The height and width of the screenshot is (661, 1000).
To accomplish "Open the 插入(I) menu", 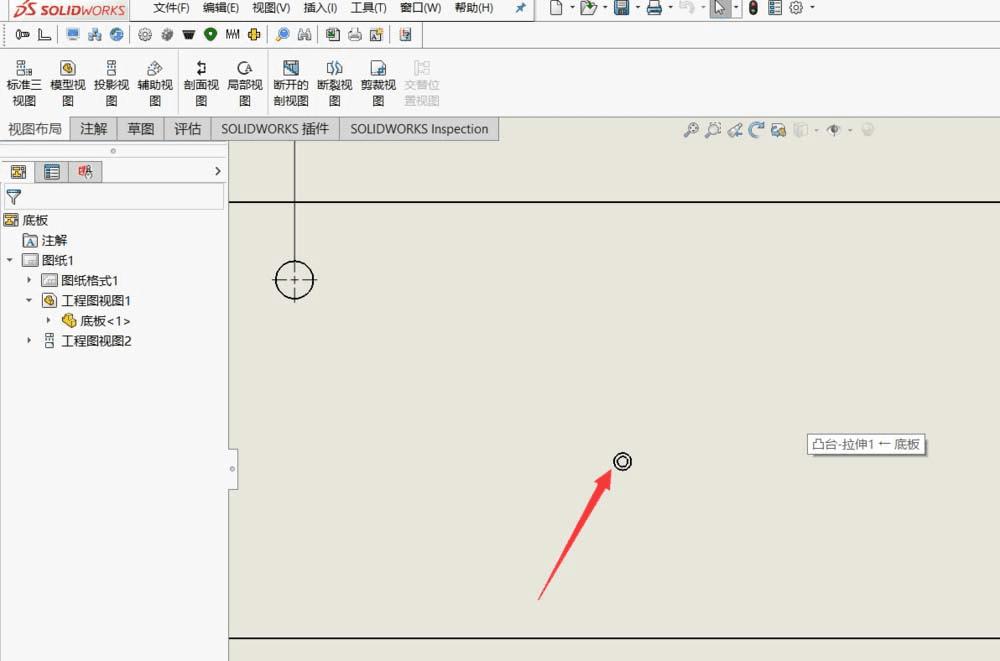I will point(320,8).
